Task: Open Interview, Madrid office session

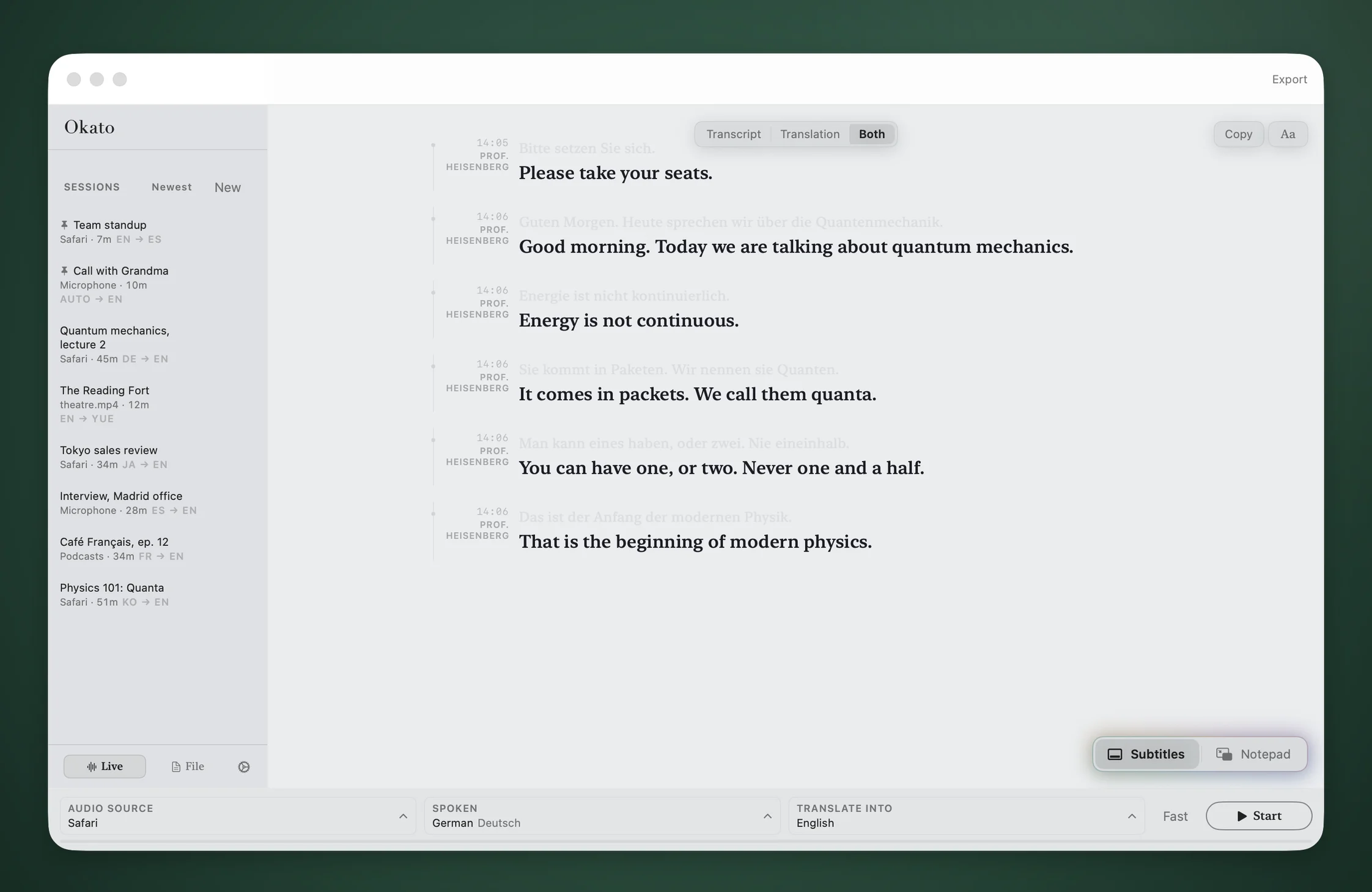Action: (158, 503)
